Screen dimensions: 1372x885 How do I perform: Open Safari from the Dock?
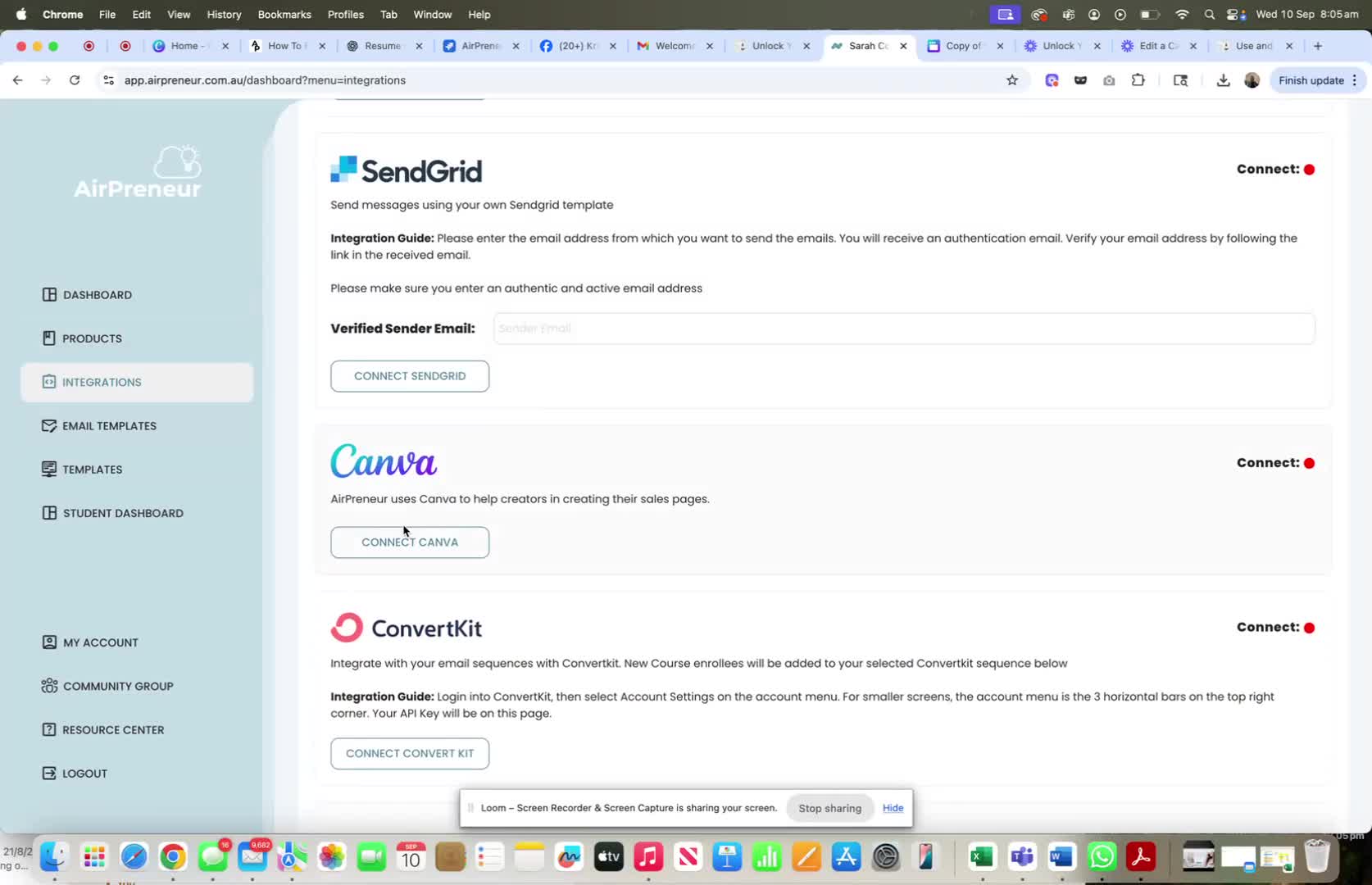(134, 857)
